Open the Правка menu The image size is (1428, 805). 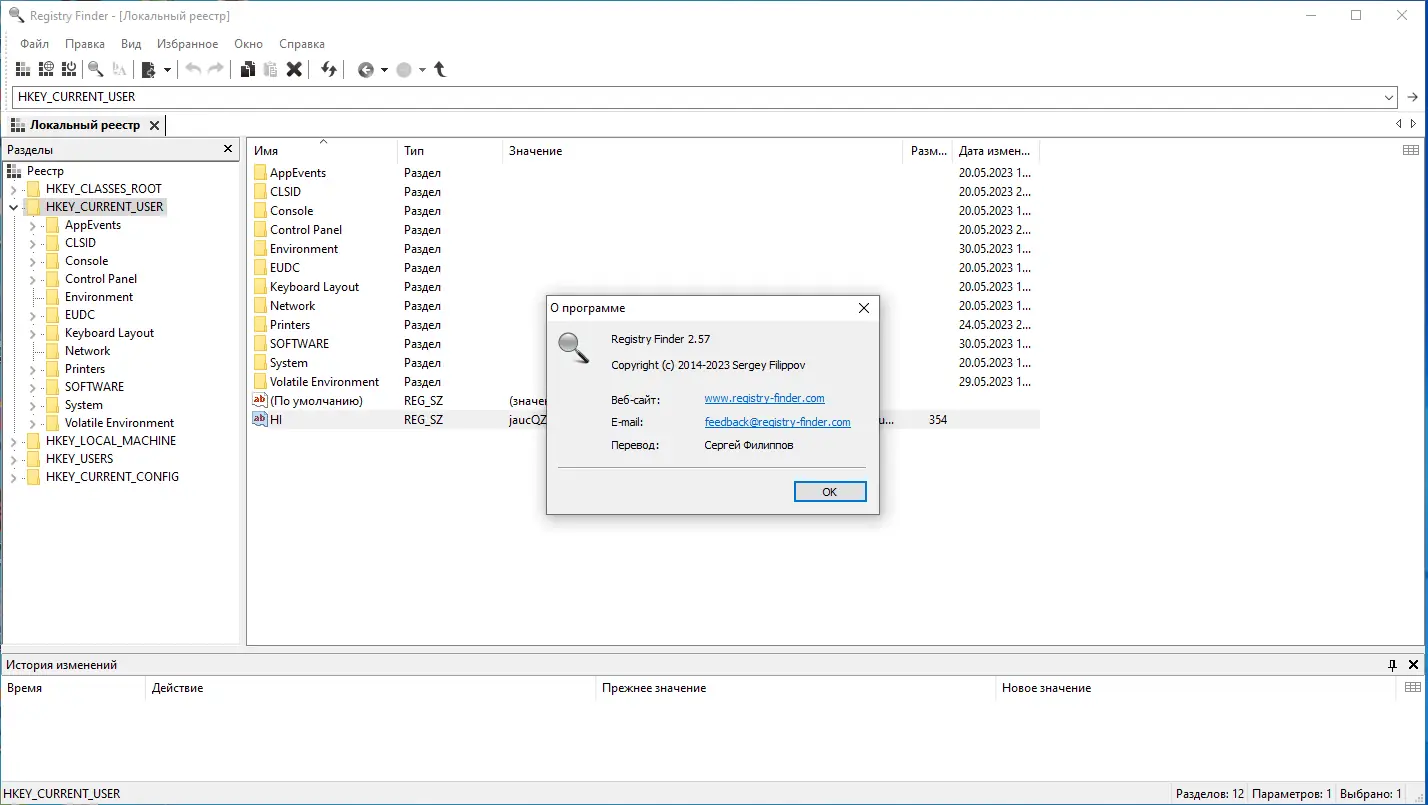coord(85,44)
